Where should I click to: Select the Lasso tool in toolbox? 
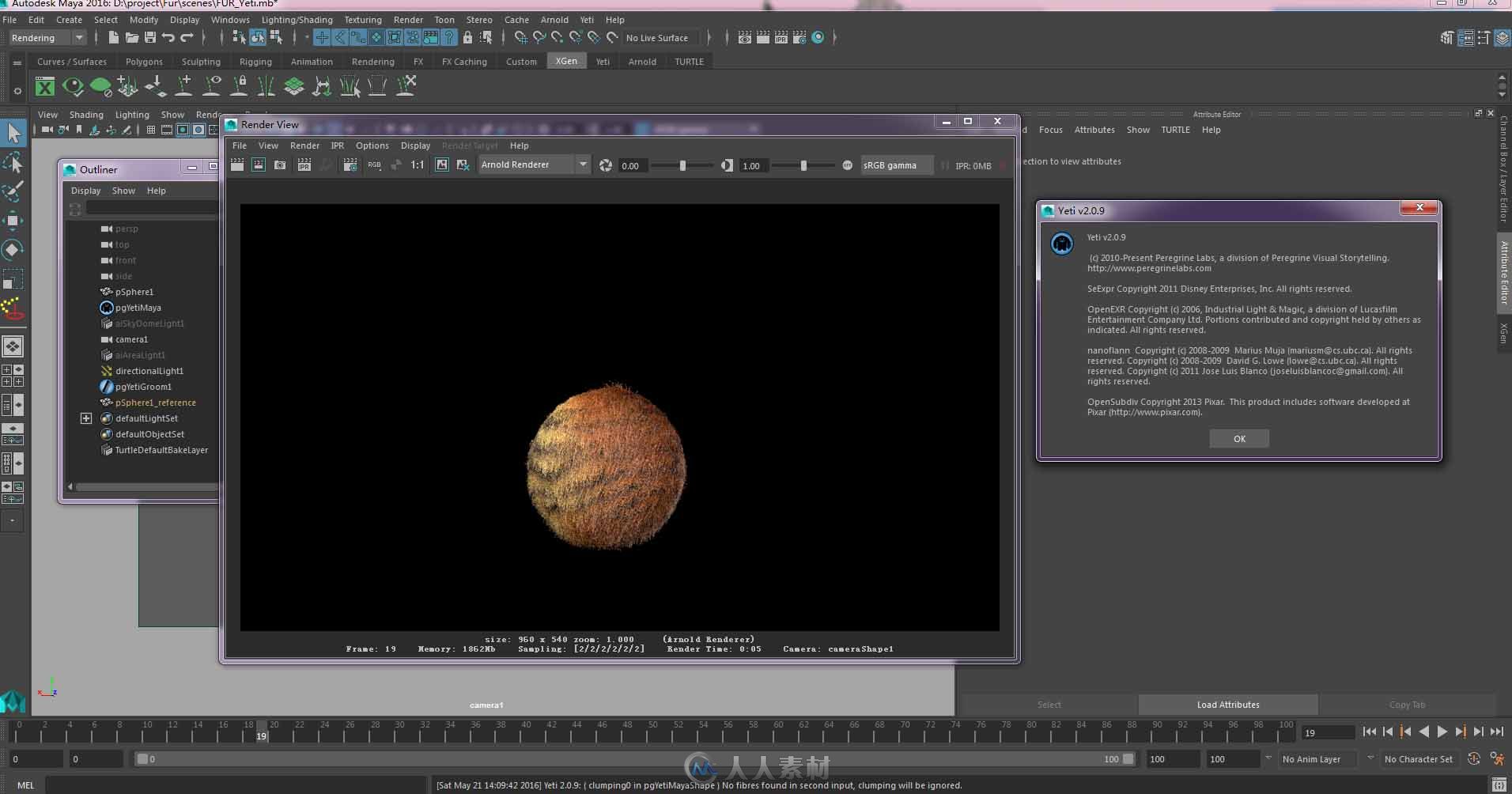click(x=13, y=163)
